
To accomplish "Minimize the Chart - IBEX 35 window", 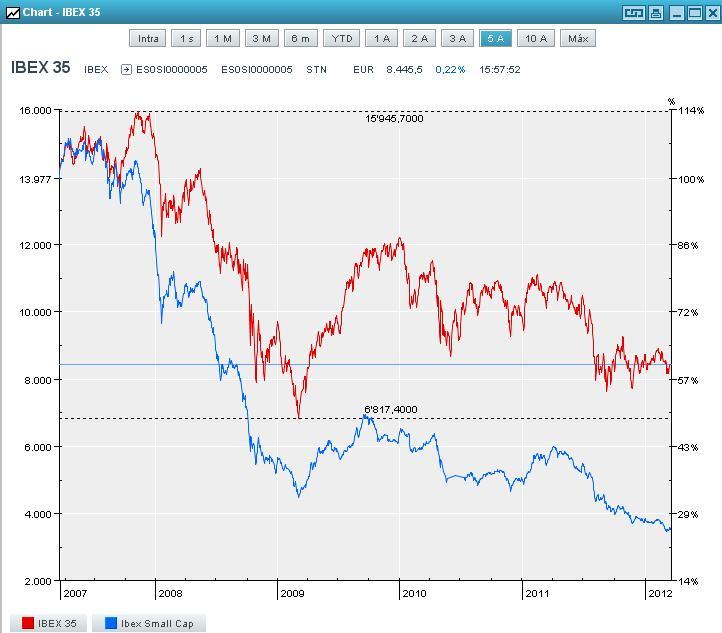I will 676,13.
